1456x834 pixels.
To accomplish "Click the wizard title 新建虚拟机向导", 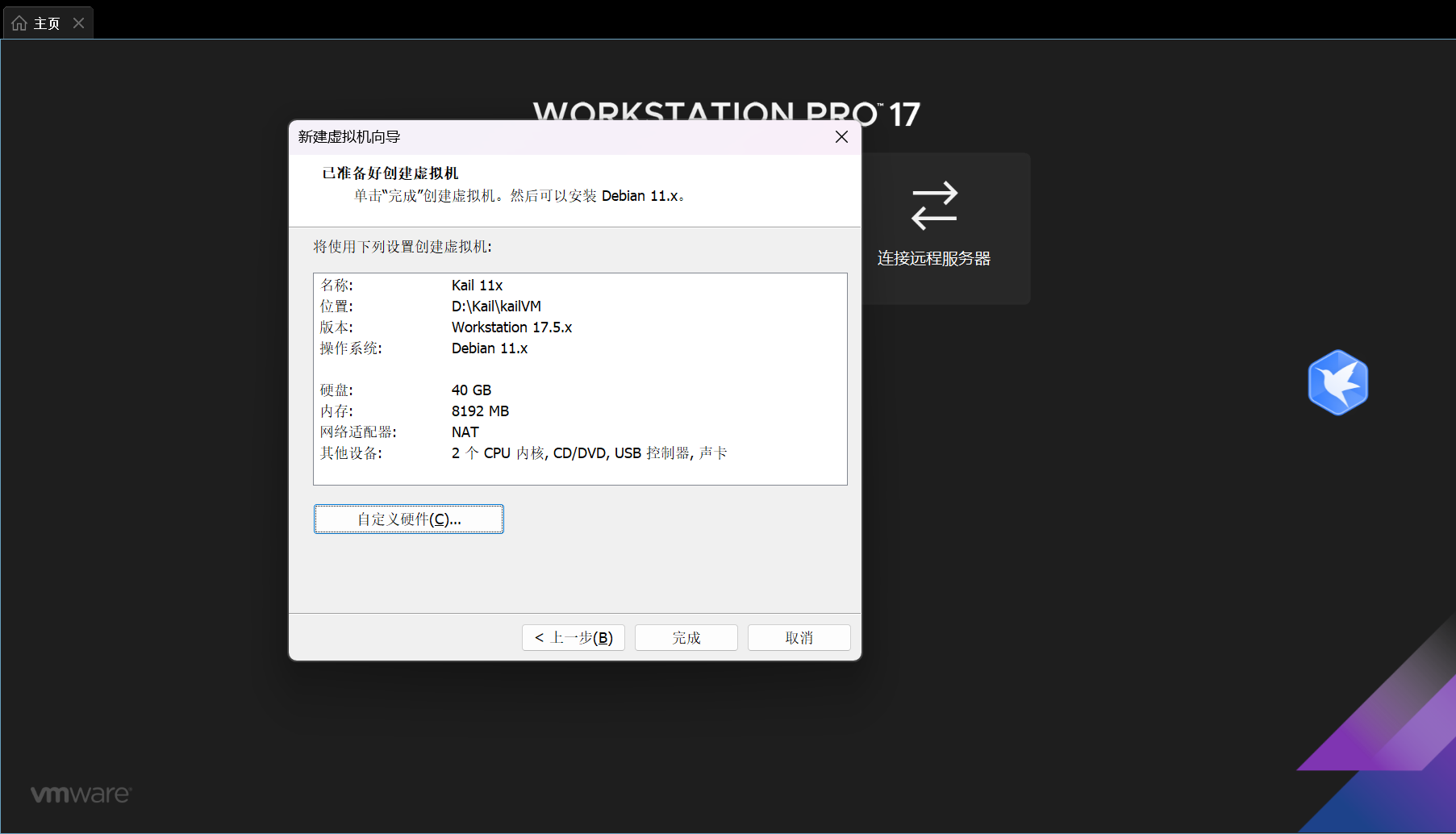I will [349, 137].
